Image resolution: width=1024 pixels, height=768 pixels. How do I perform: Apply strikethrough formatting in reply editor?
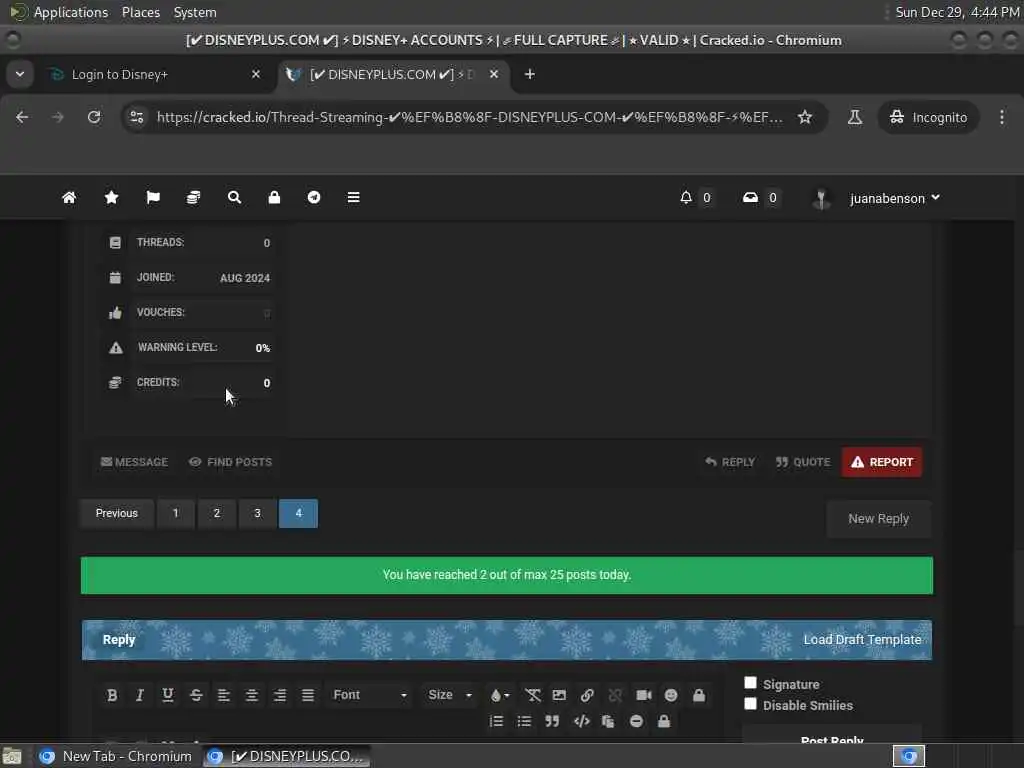[x=196, y=695]
